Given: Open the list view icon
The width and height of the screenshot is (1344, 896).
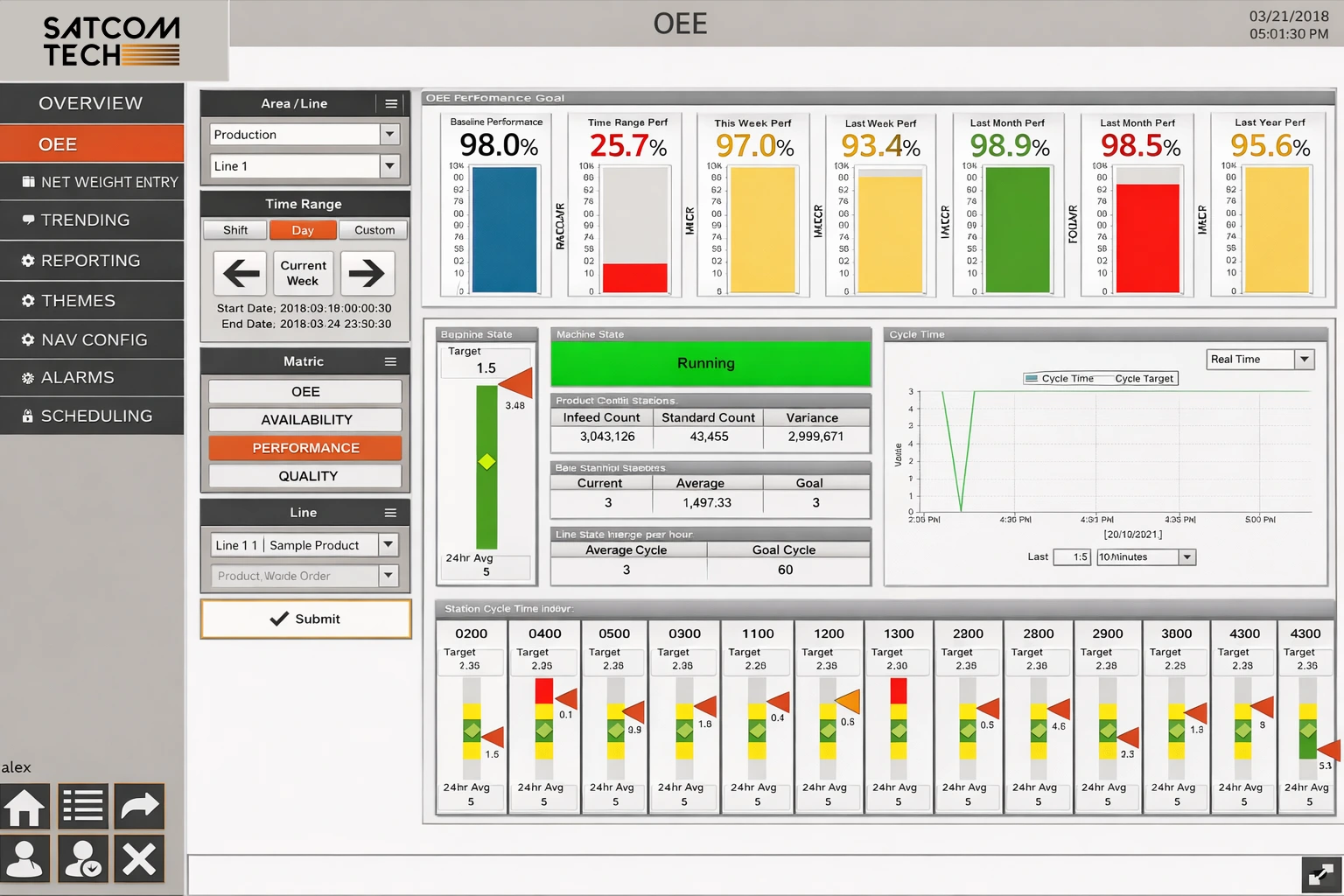Looking at the screenshot, I should point(83,807).
